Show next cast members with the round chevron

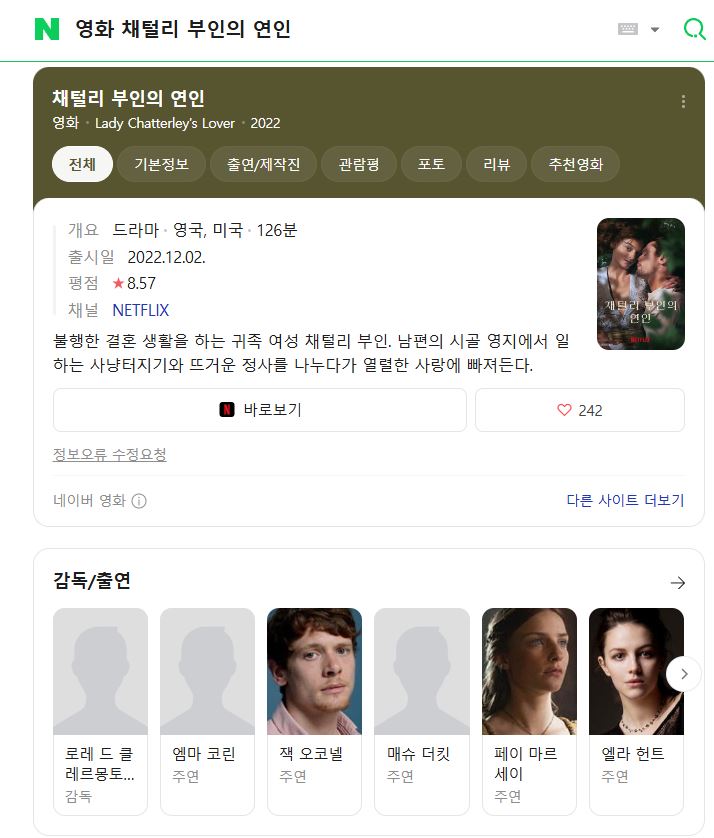click(684, 674)
